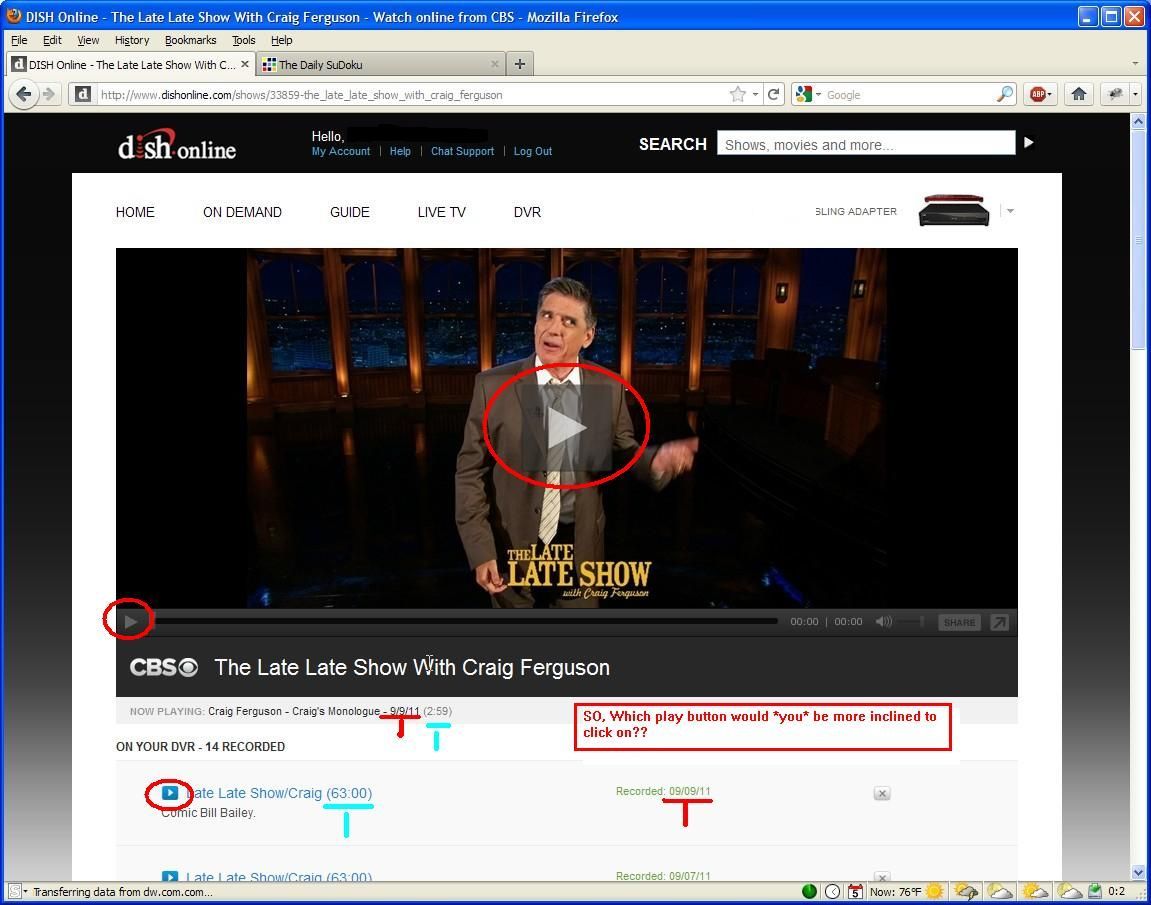Open the Adblock Plus toolbar icon
1151x905 pixels.
[x=1037, y=94]
